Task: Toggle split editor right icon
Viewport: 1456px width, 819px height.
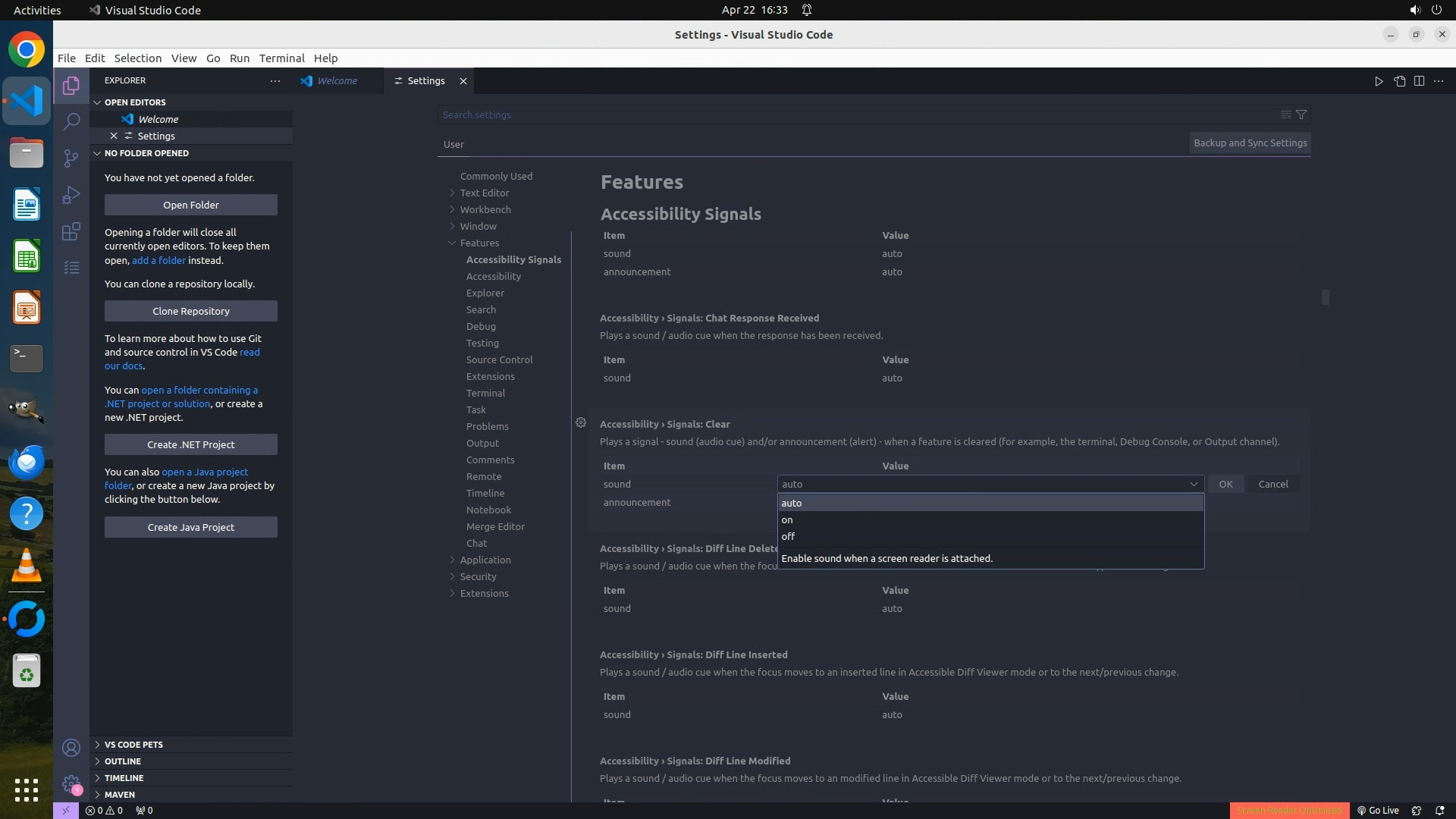Action: pos(1419,81)
